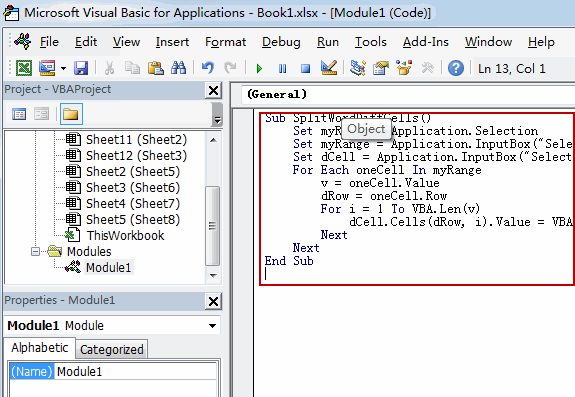Open the Run menu

(x=327, y=42)
